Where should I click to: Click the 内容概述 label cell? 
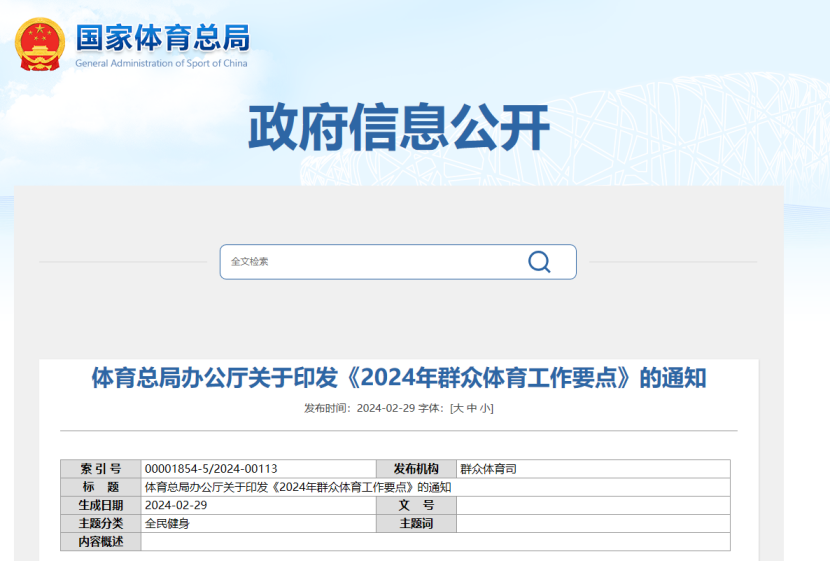click(x=100, y=541)
